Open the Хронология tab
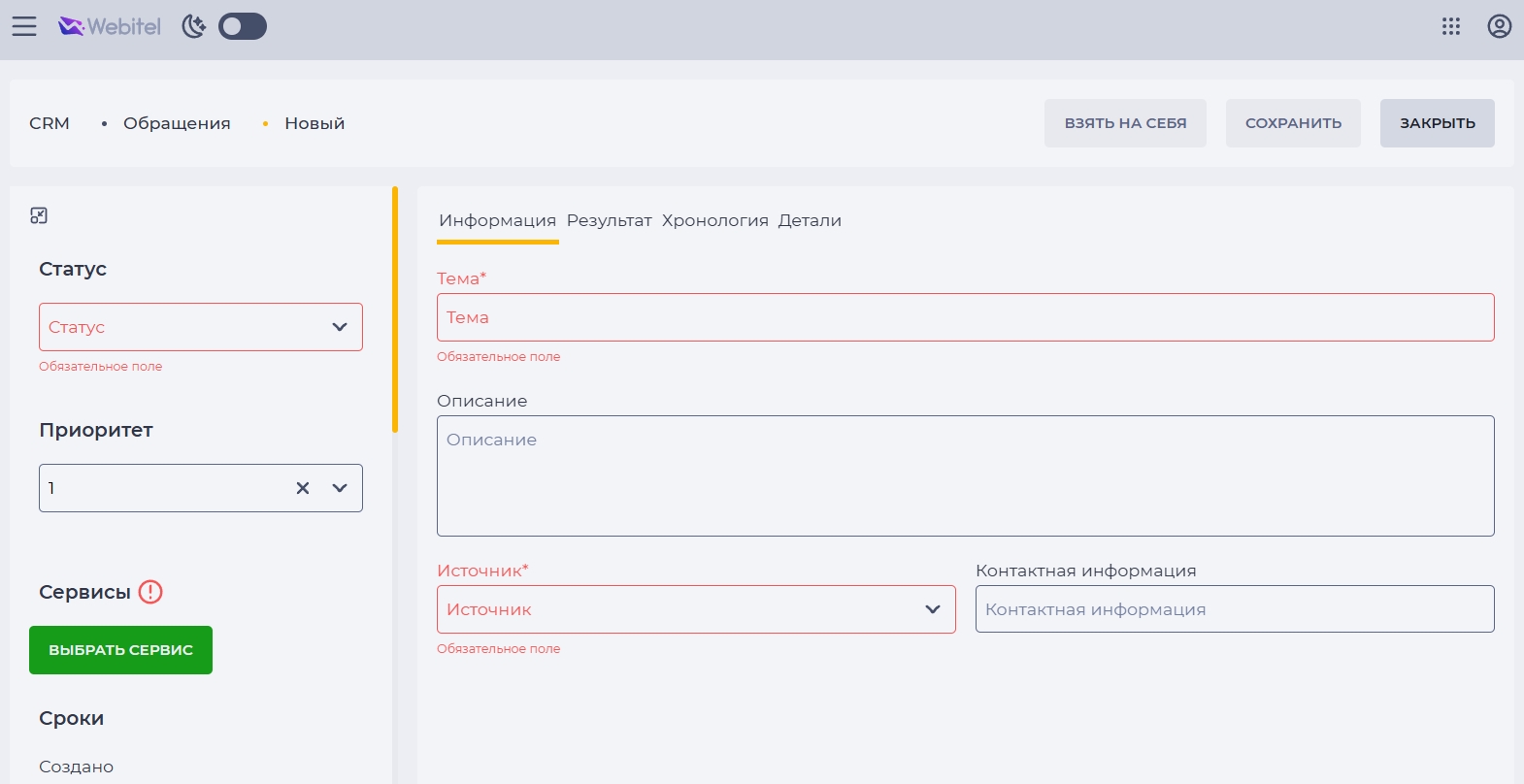 (715, 220)
